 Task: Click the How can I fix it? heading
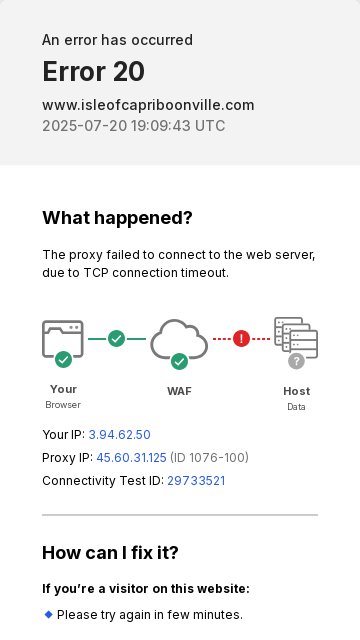pos(110,552)
